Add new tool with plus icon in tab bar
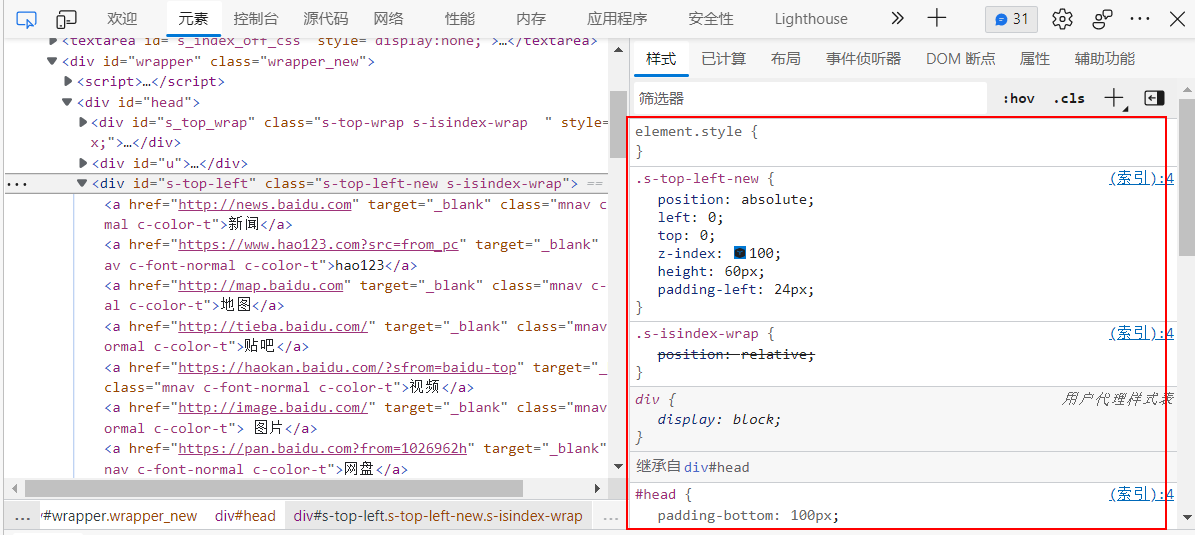The image size is (1195, 535). [937, 19]
